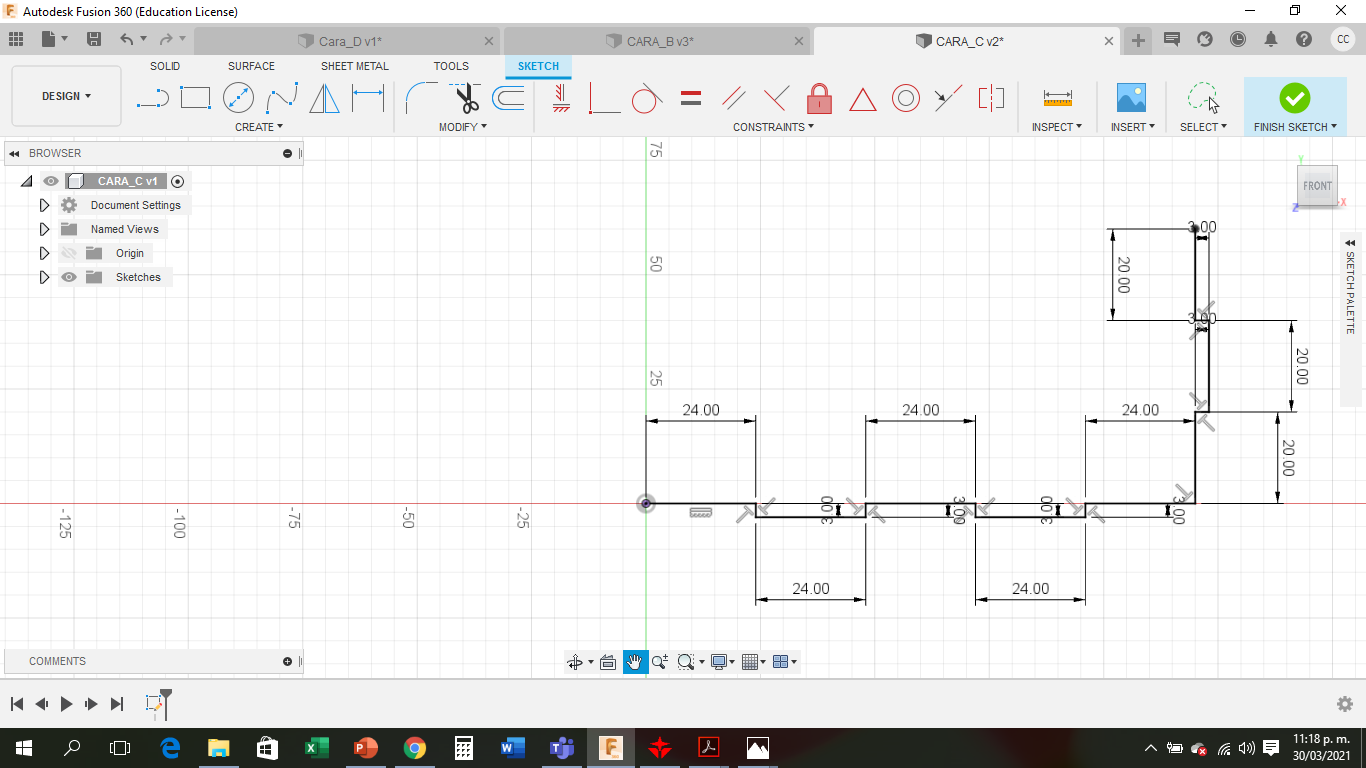Toggle visibility of the Sketches folder
The image size is (1366, 768).
[69, 277]
